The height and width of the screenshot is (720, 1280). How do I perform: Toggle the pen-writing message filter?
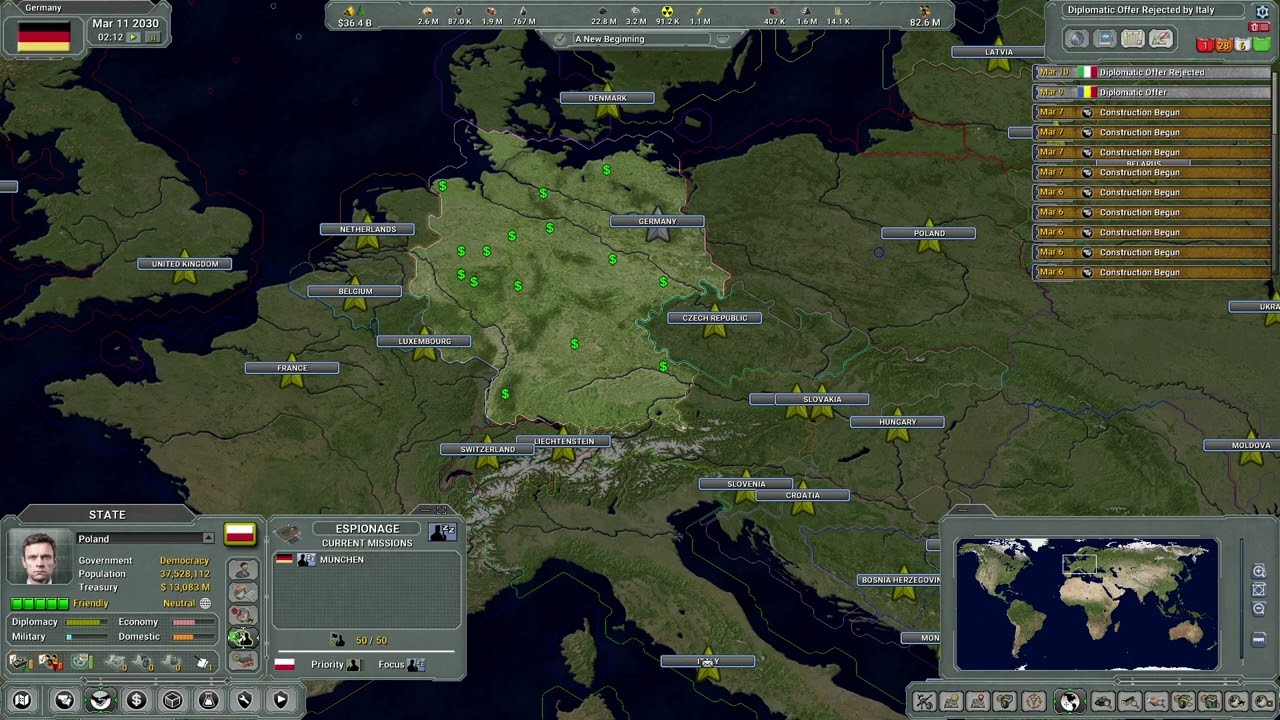(1160, 39)
